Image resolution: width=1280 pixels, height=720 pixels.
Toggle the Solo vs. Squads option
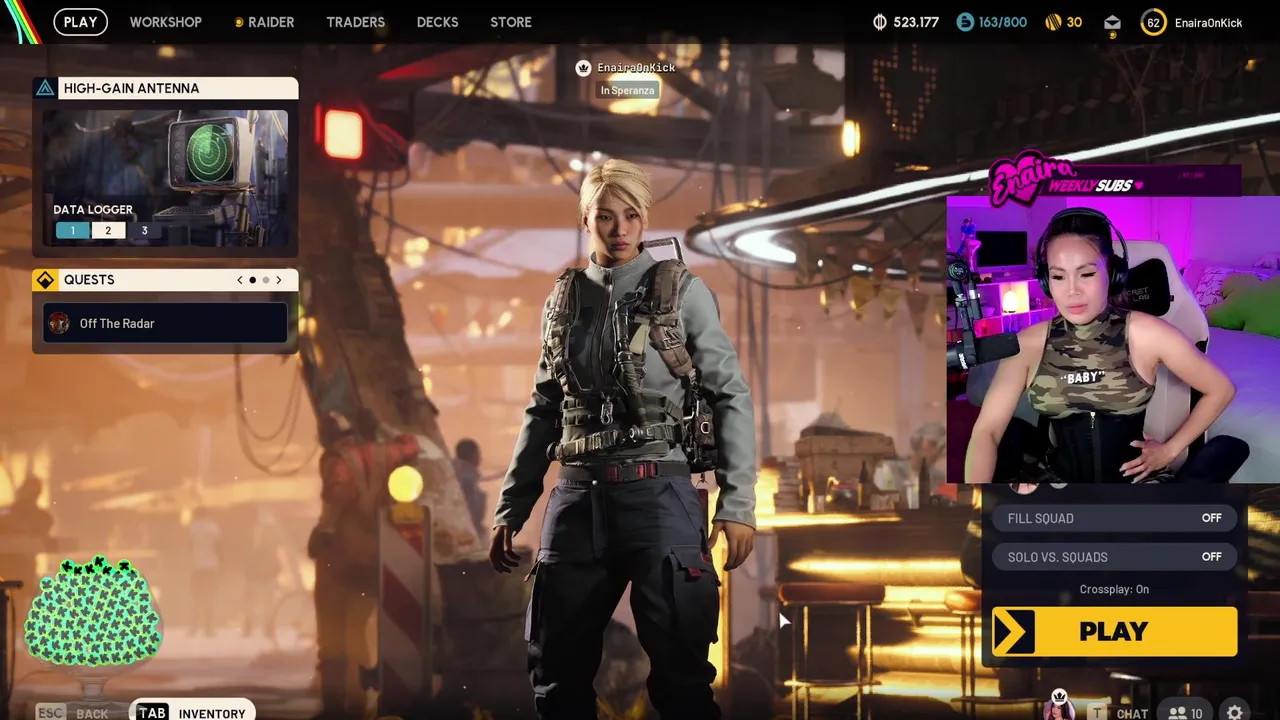[x=1114, y=557]
